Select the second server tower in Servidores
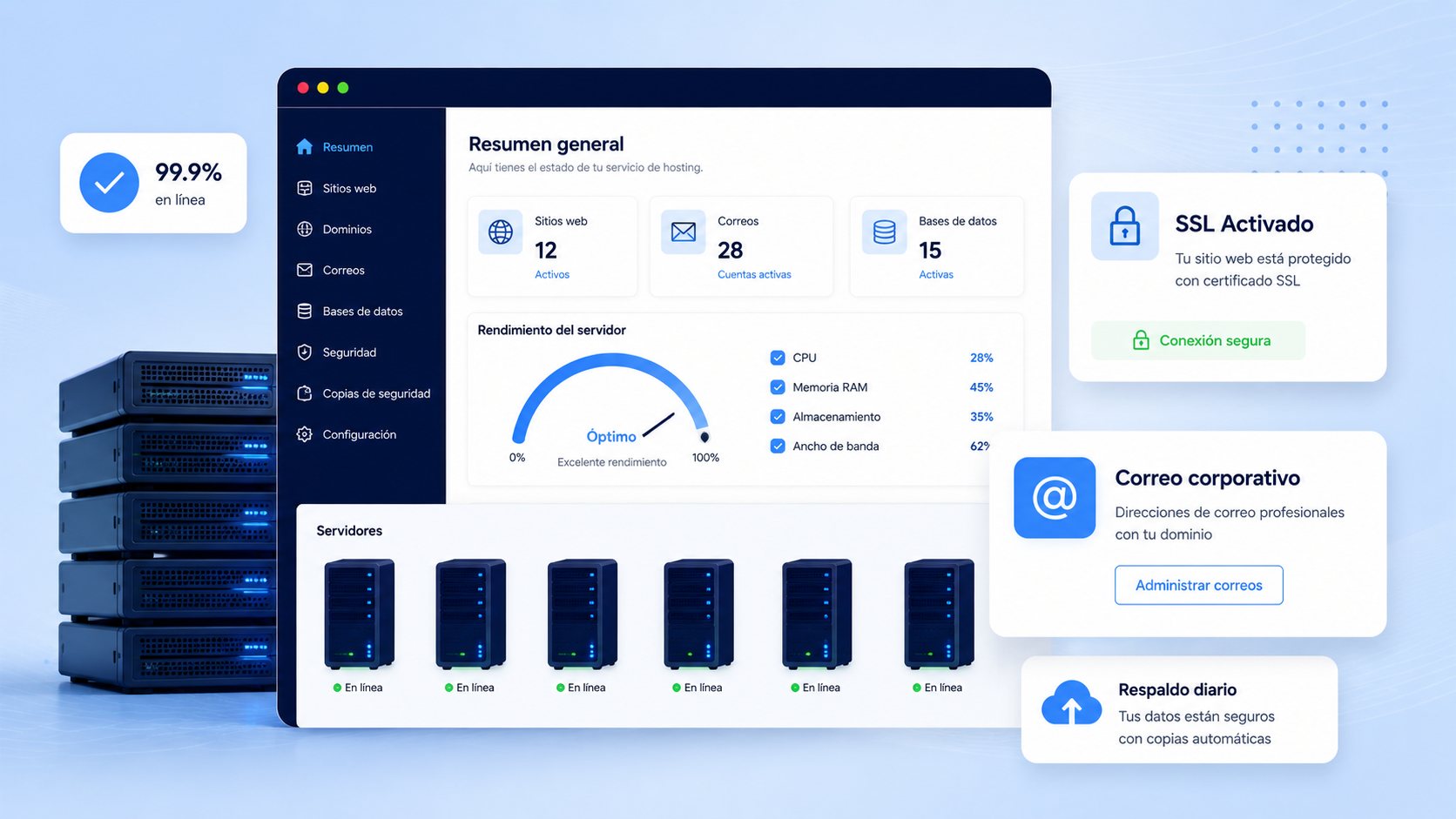Screen dimensions: 1456x819 [471, 614]
